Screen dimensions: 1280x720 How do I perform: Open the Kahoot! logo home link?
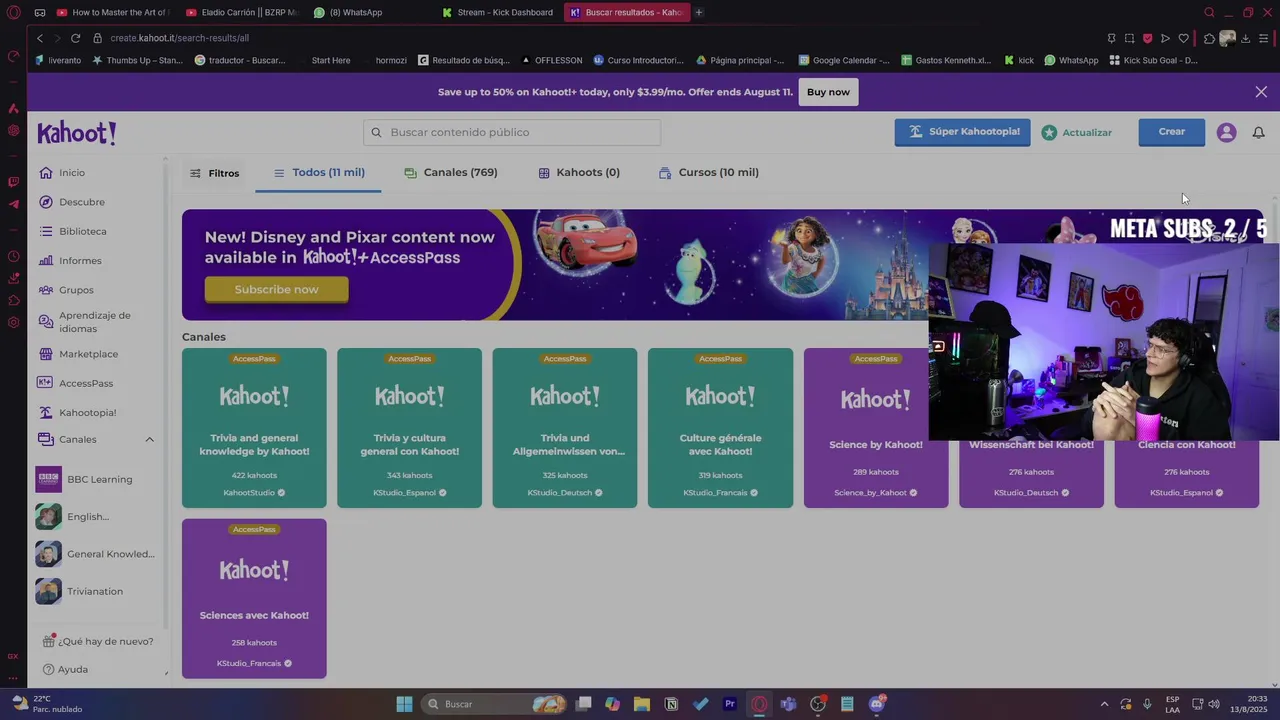[77, 132]
